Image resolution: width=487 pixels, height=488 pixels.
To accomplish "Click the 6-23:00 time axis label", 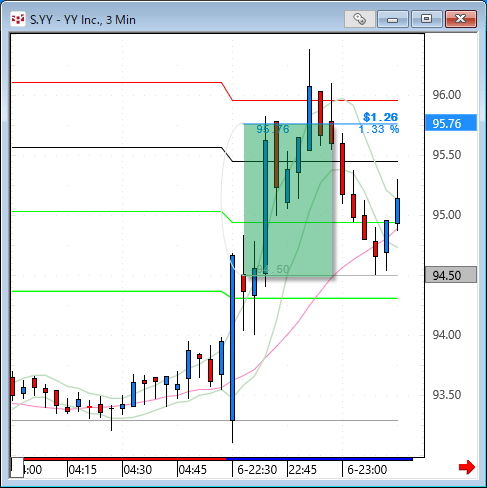I will 367,470.
